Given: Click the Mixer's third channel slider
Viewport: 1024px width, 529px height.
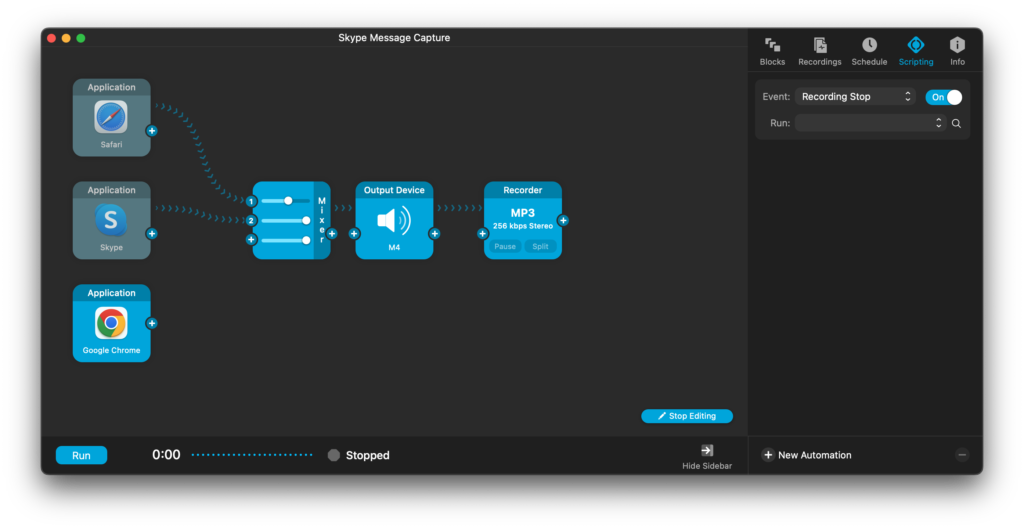Looking at the screenshot, I should pyautogui.click(x=285, y=240).
